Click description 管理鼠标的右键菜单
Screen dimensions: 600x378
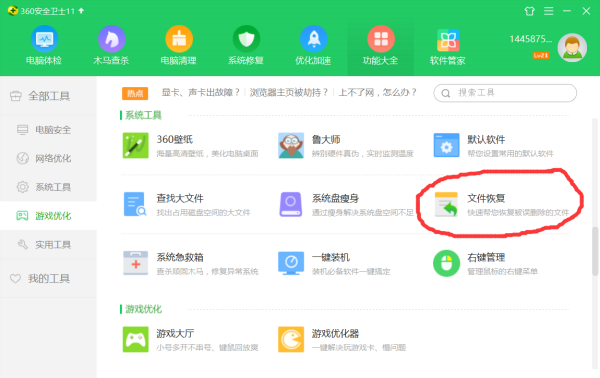coord(502,272)
